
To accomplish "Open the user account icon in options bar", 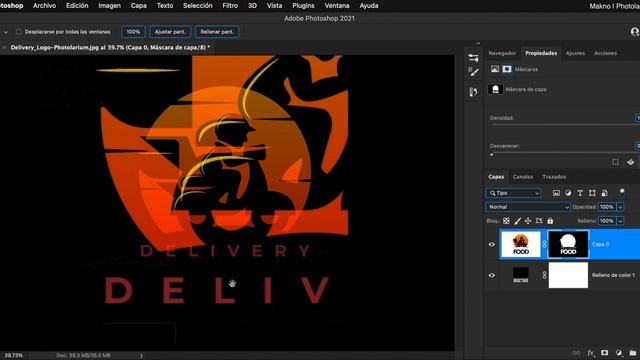I will pos(635,32).
